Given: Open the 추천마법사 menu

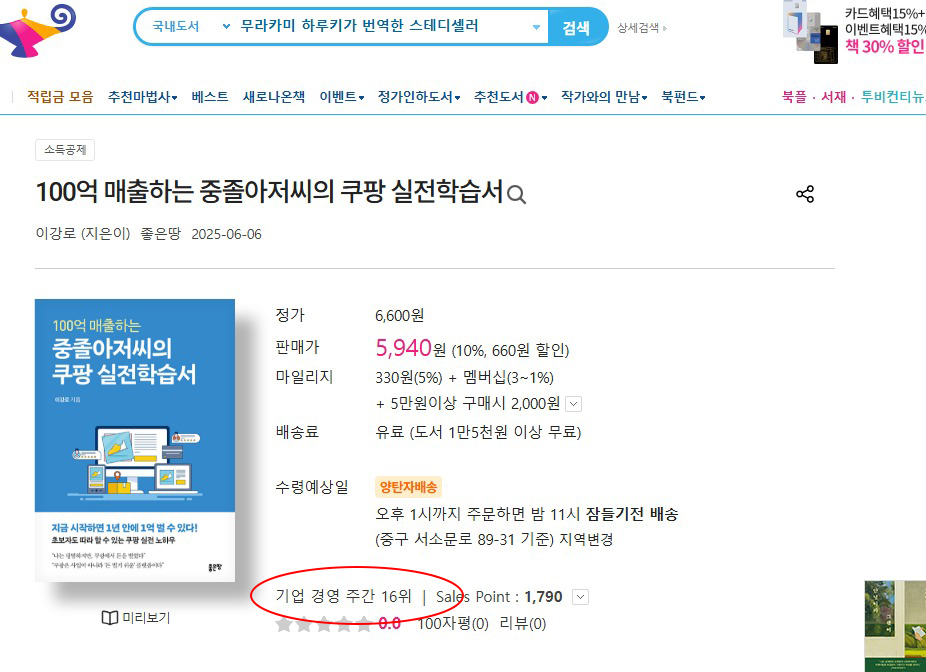Looking at the screenshot, I should [x=142, y=97].
